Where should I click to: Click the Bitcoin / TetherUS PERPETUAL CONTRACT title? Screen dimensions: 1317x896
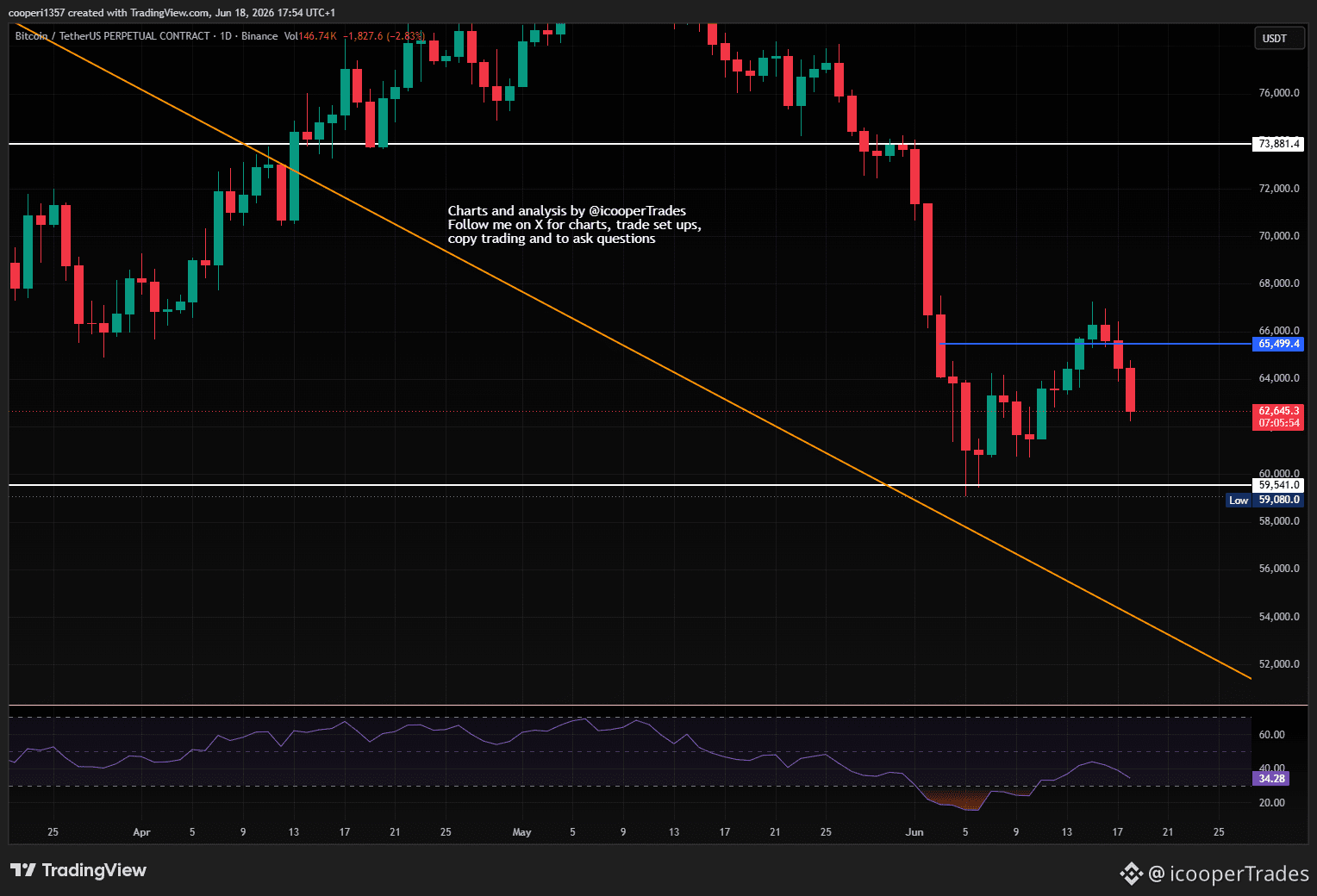tap(112, 36)
